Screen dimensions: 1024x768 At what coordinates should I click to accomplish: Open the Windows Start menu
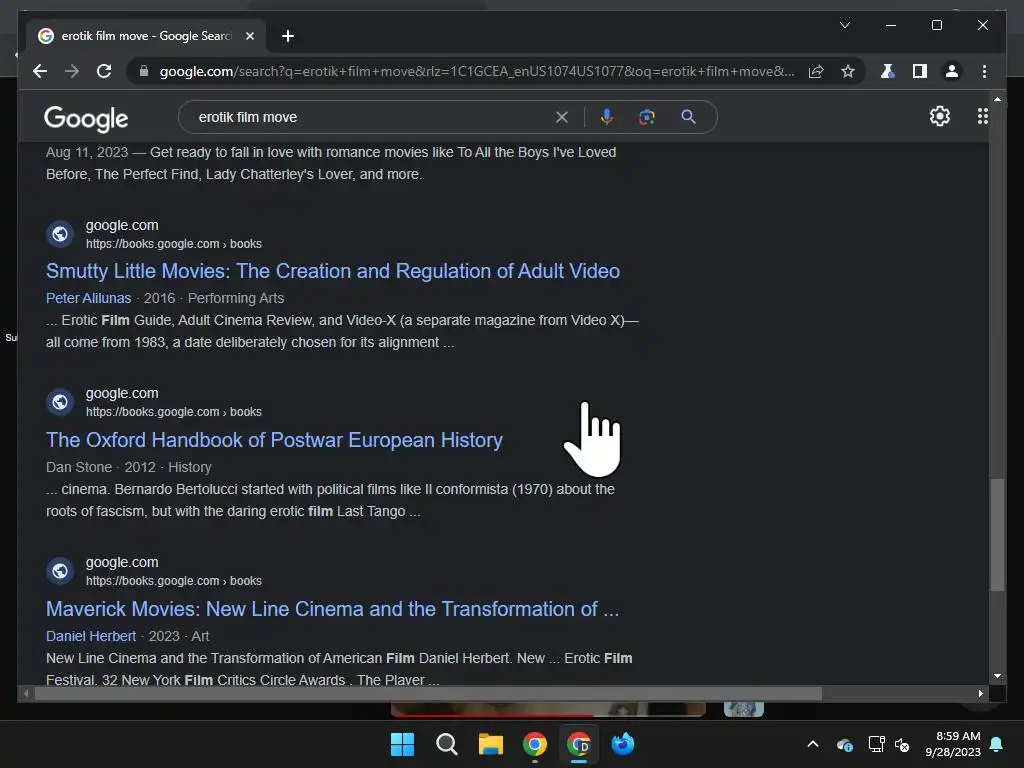click(x=402, y=744)
